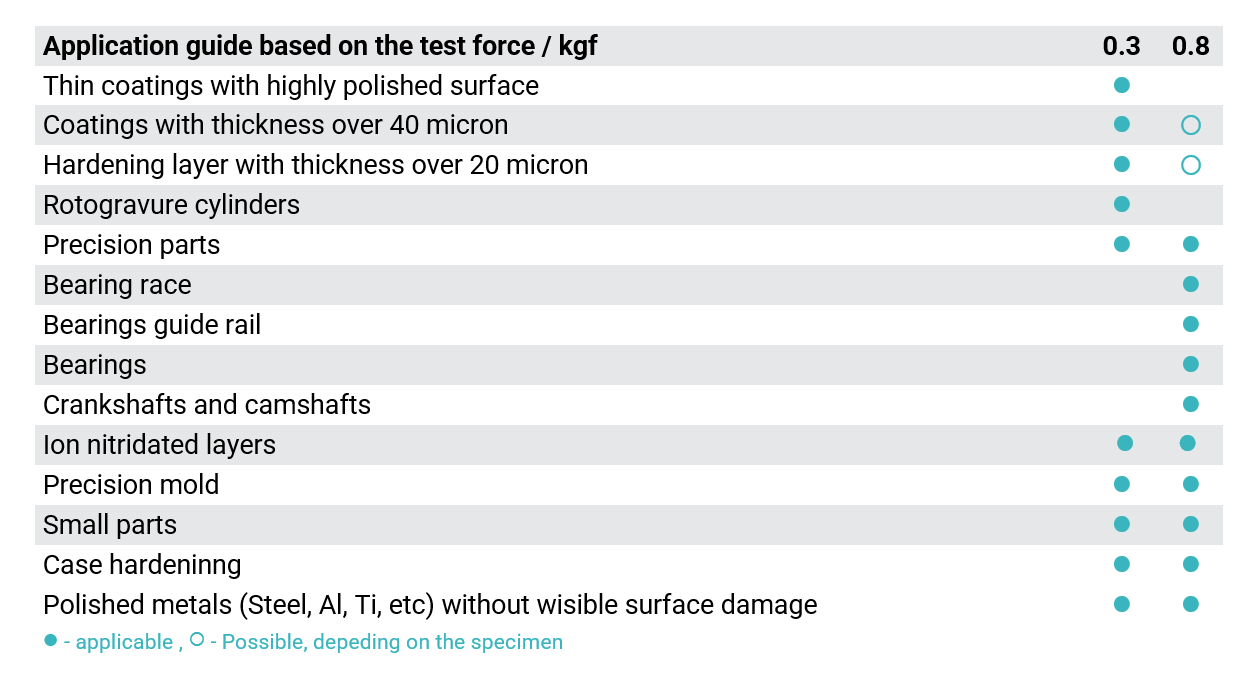The width and height of the screenshot is (1245, 674).
Task: Select the "Precision parts" row label
Action: tap(131, 245)
